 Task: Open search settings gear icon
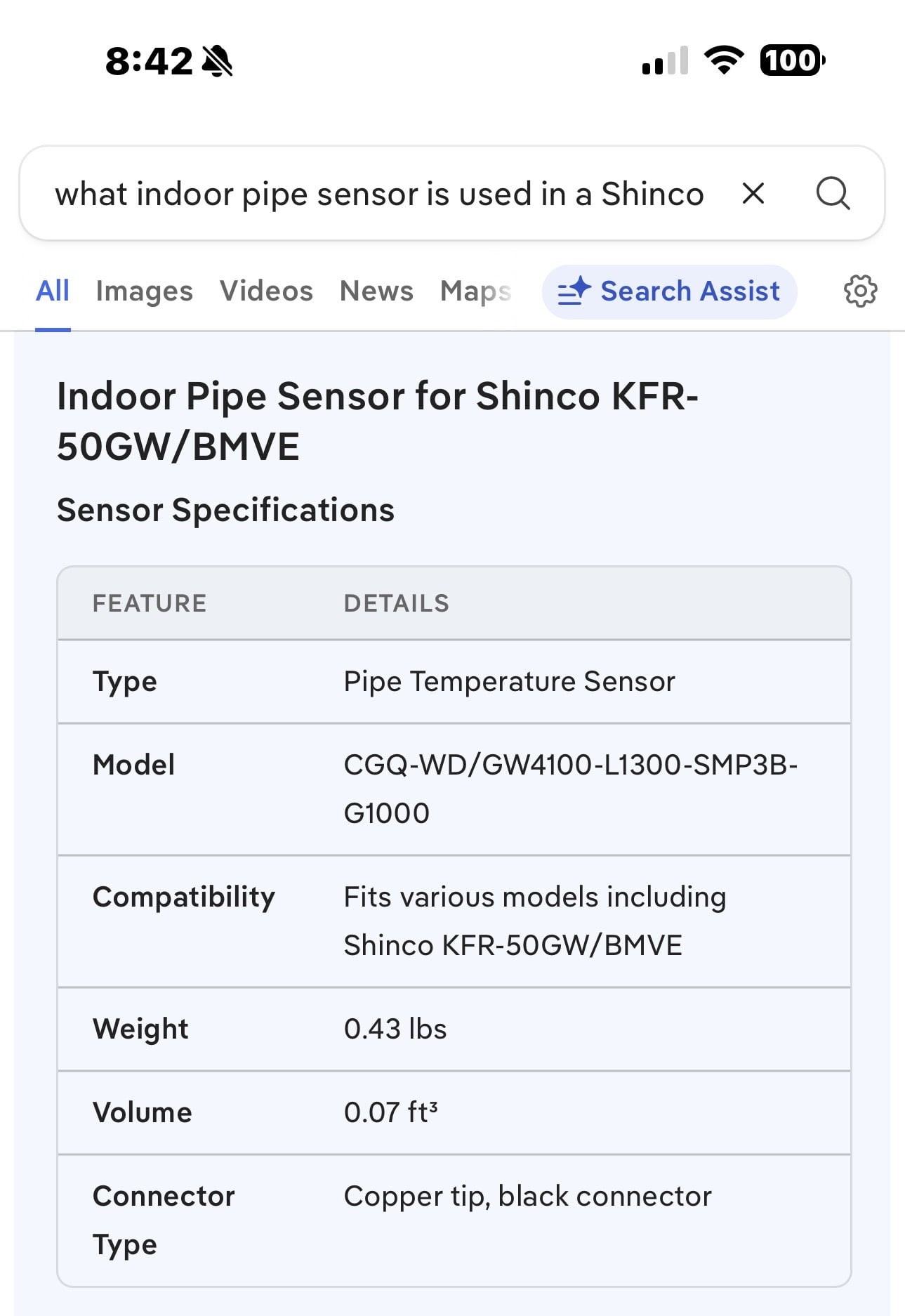[x=860, y=291]
